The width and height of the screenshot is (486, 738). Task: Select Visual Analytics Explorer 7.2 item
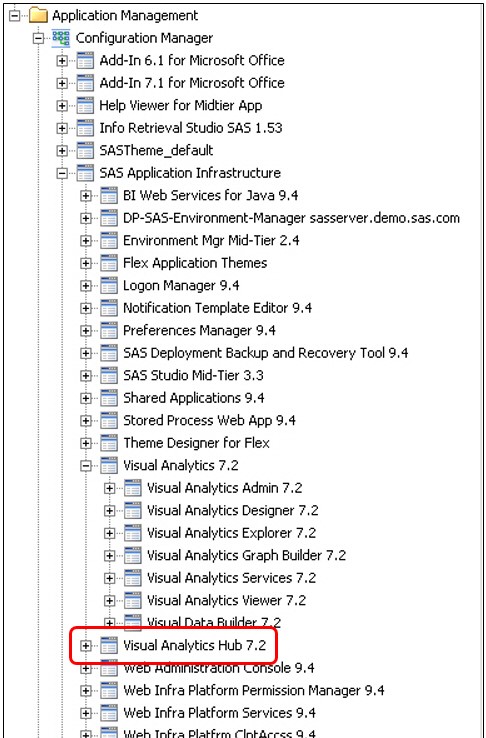tap(231, 533)
